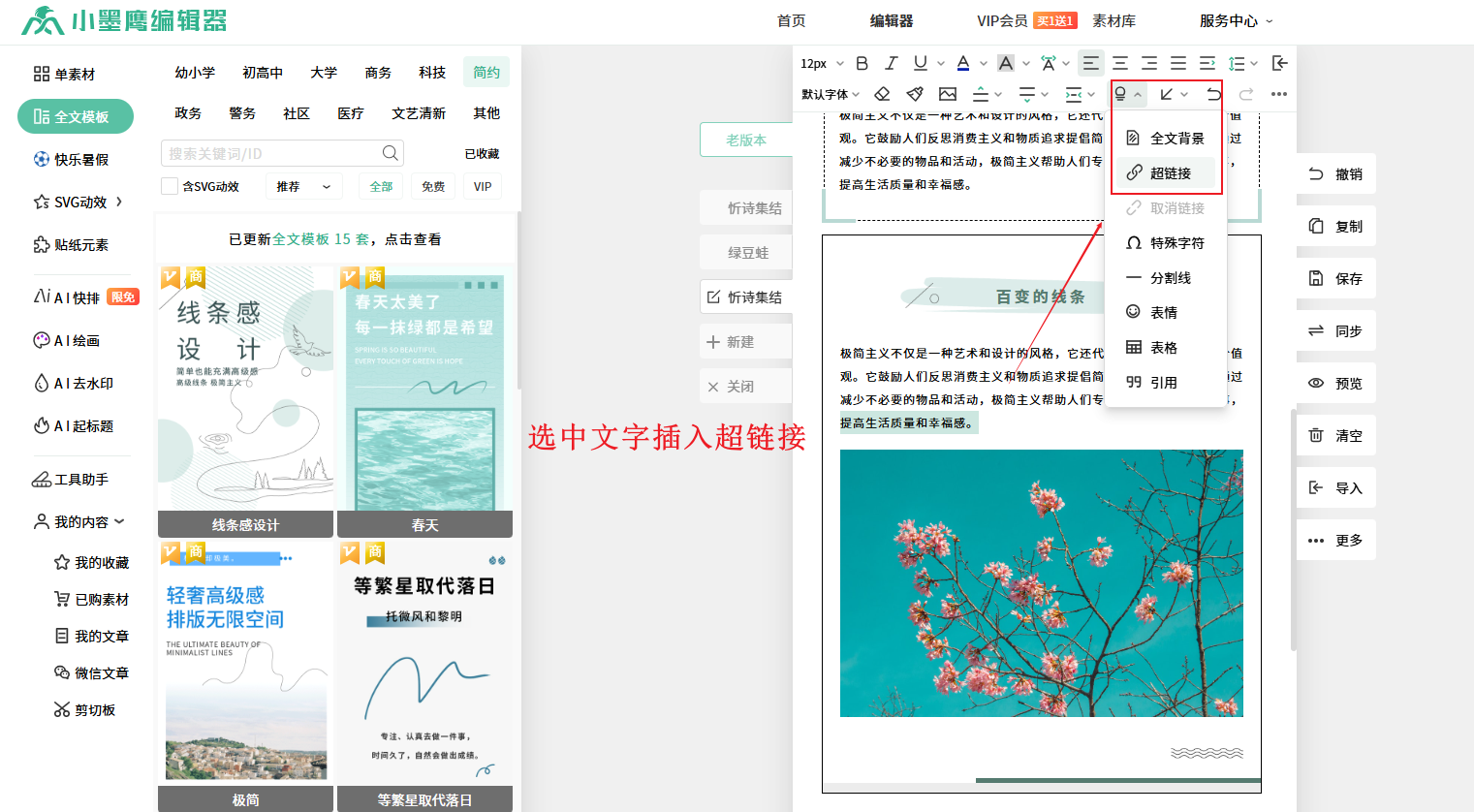Collapse the 我的内容 section

click(x=119, y=521)
